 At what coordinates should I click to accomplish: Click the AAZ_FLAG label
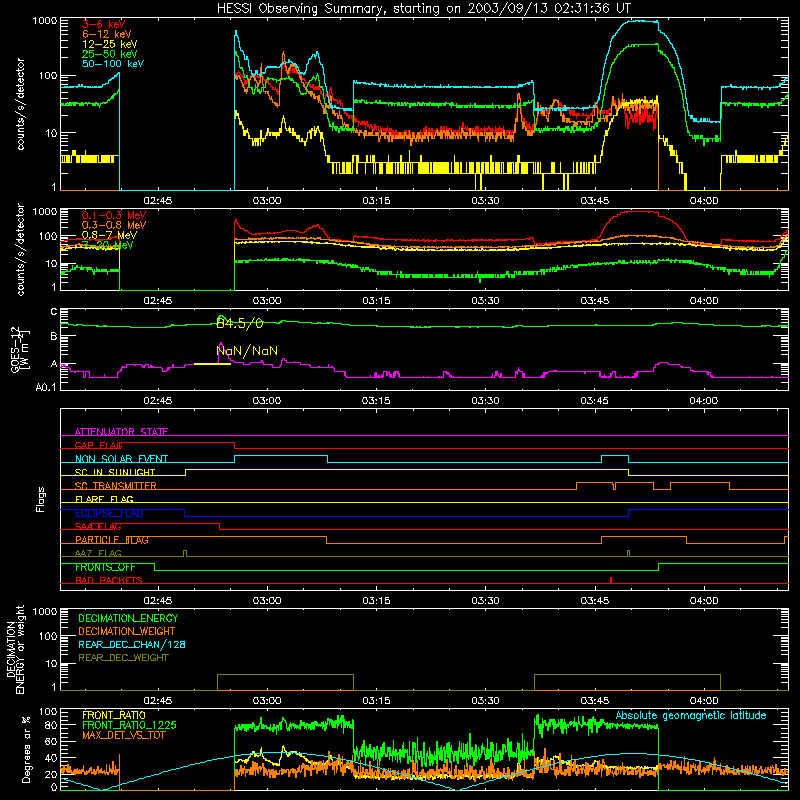click(x=98, y=553)
